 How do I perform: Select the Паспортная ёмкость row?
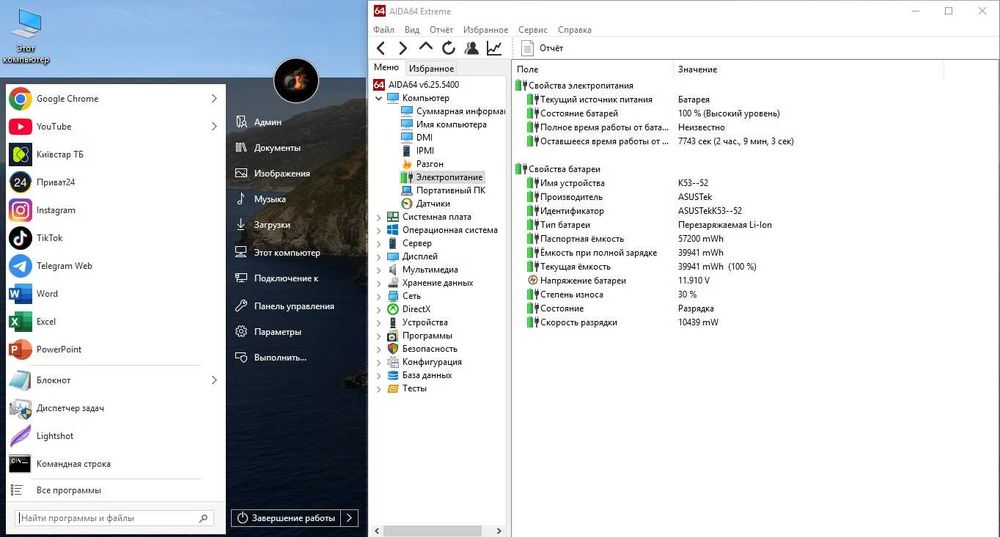[625, 239]
